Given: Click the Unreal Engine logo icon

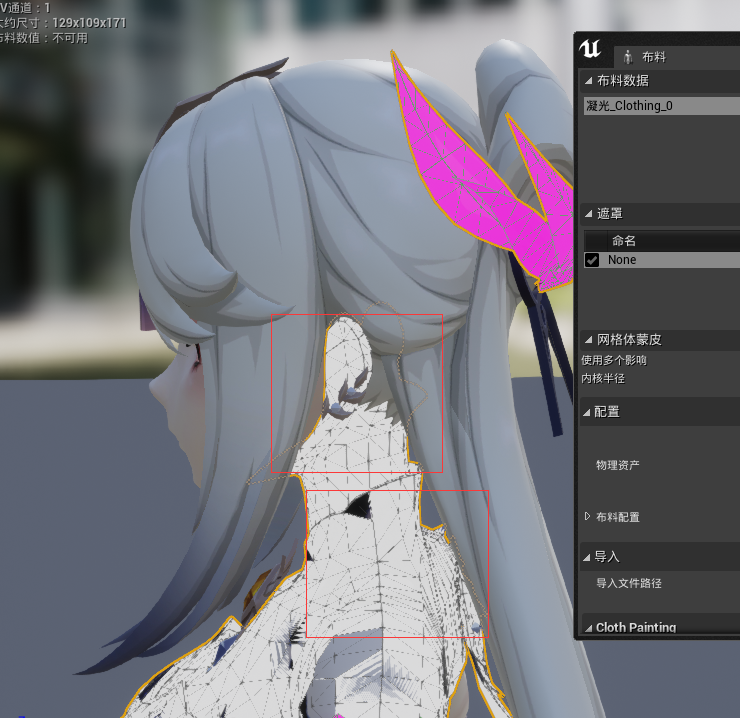Looking at the screenshot, I should [590, 49].
